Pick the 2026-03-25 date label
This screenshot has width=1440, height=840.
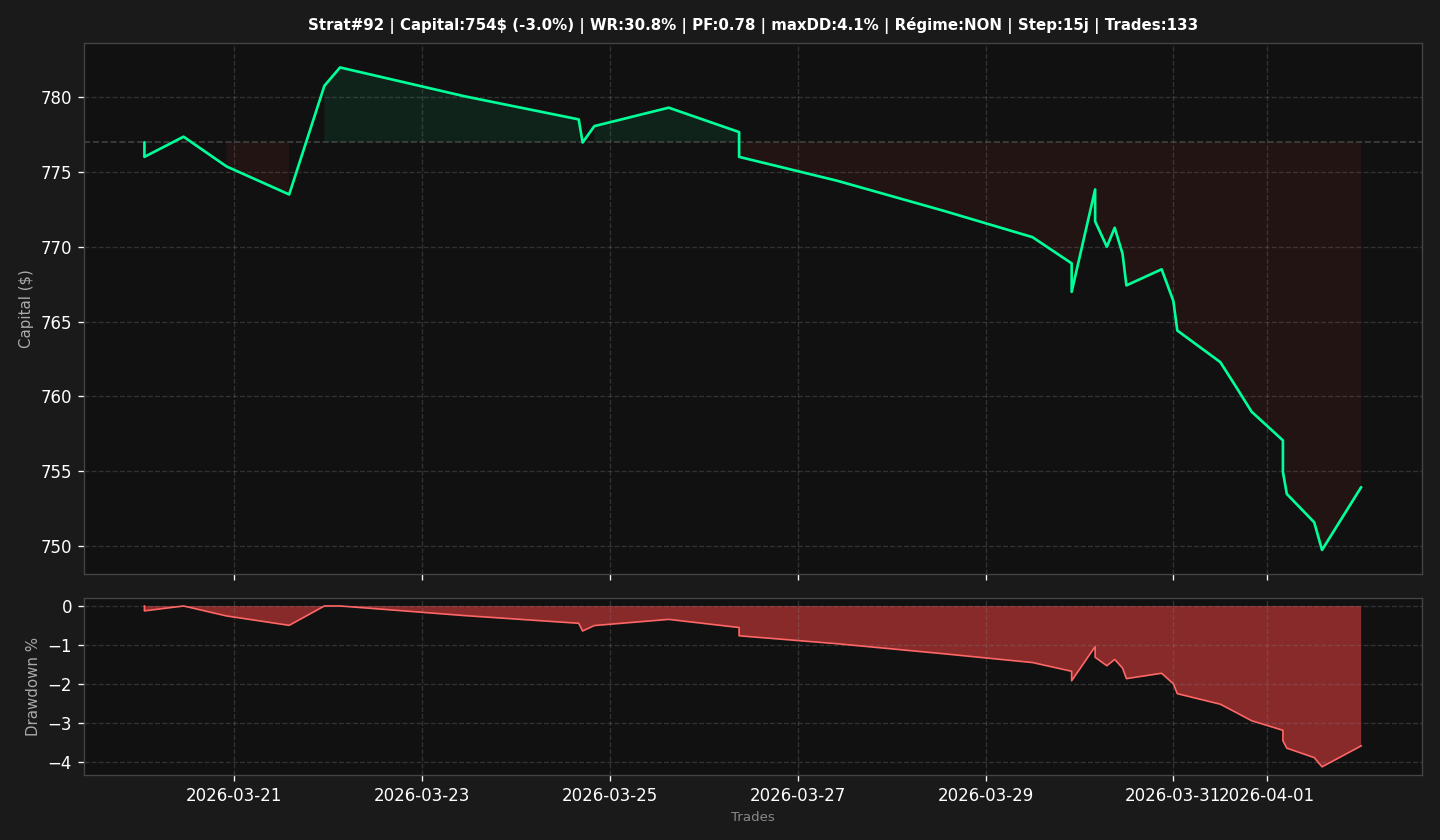pos(610,795)
